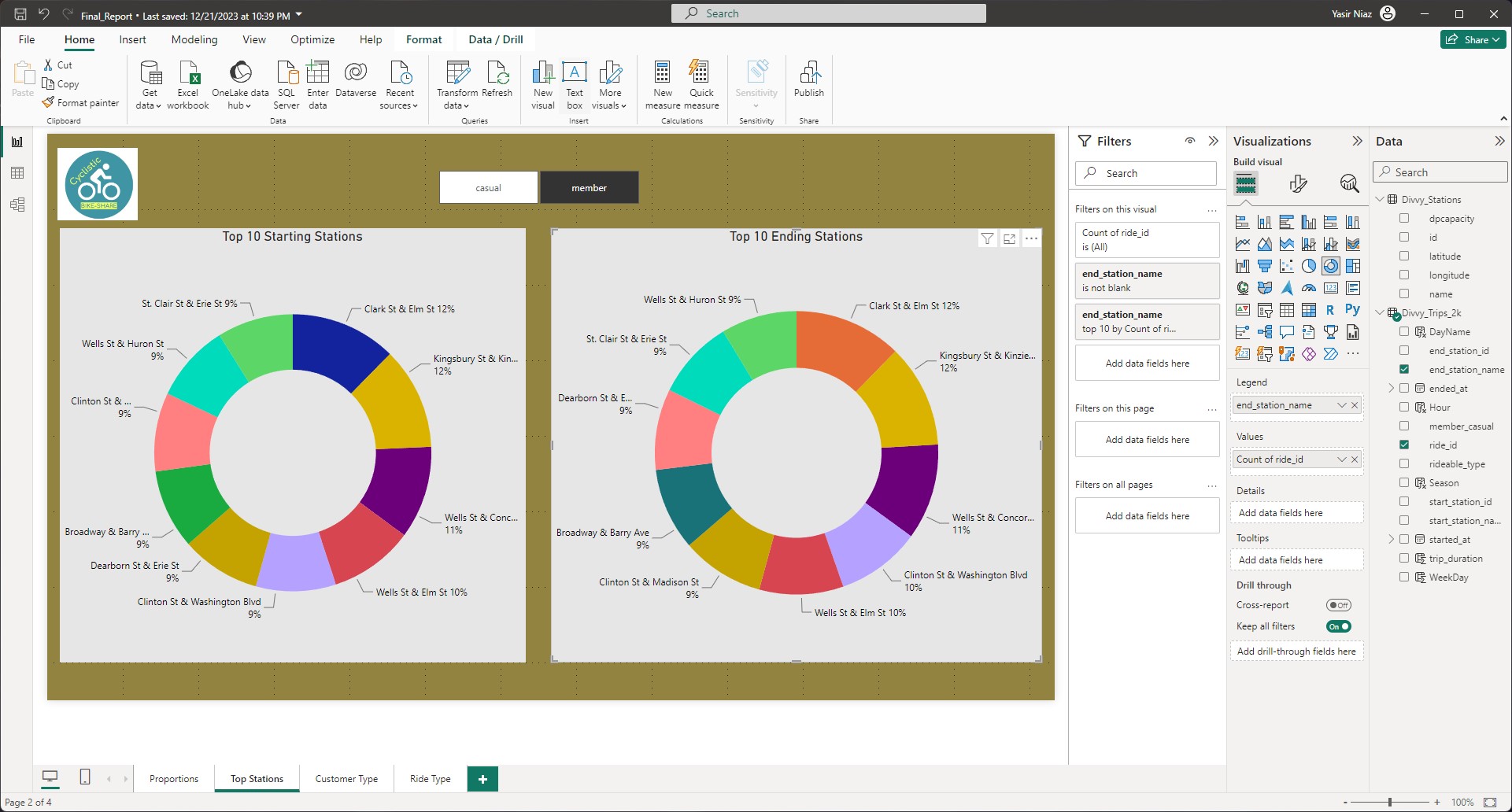Pick the funnel chart visualization icon

[1264, 266]
